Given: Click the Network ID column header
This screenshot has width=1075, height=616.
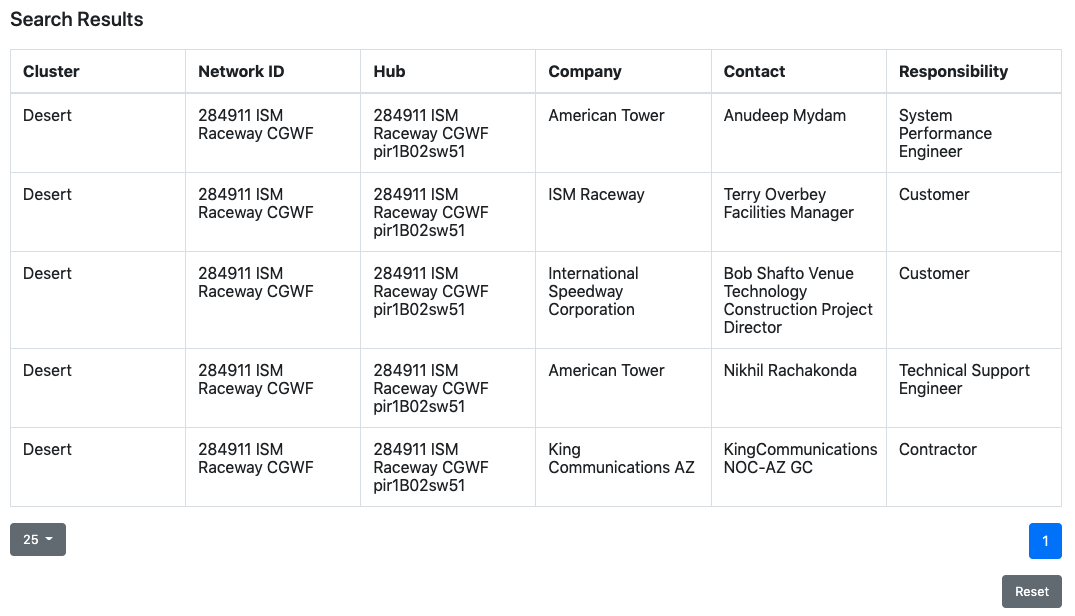Looking at the screenshot, I should [x=241, y=72].
